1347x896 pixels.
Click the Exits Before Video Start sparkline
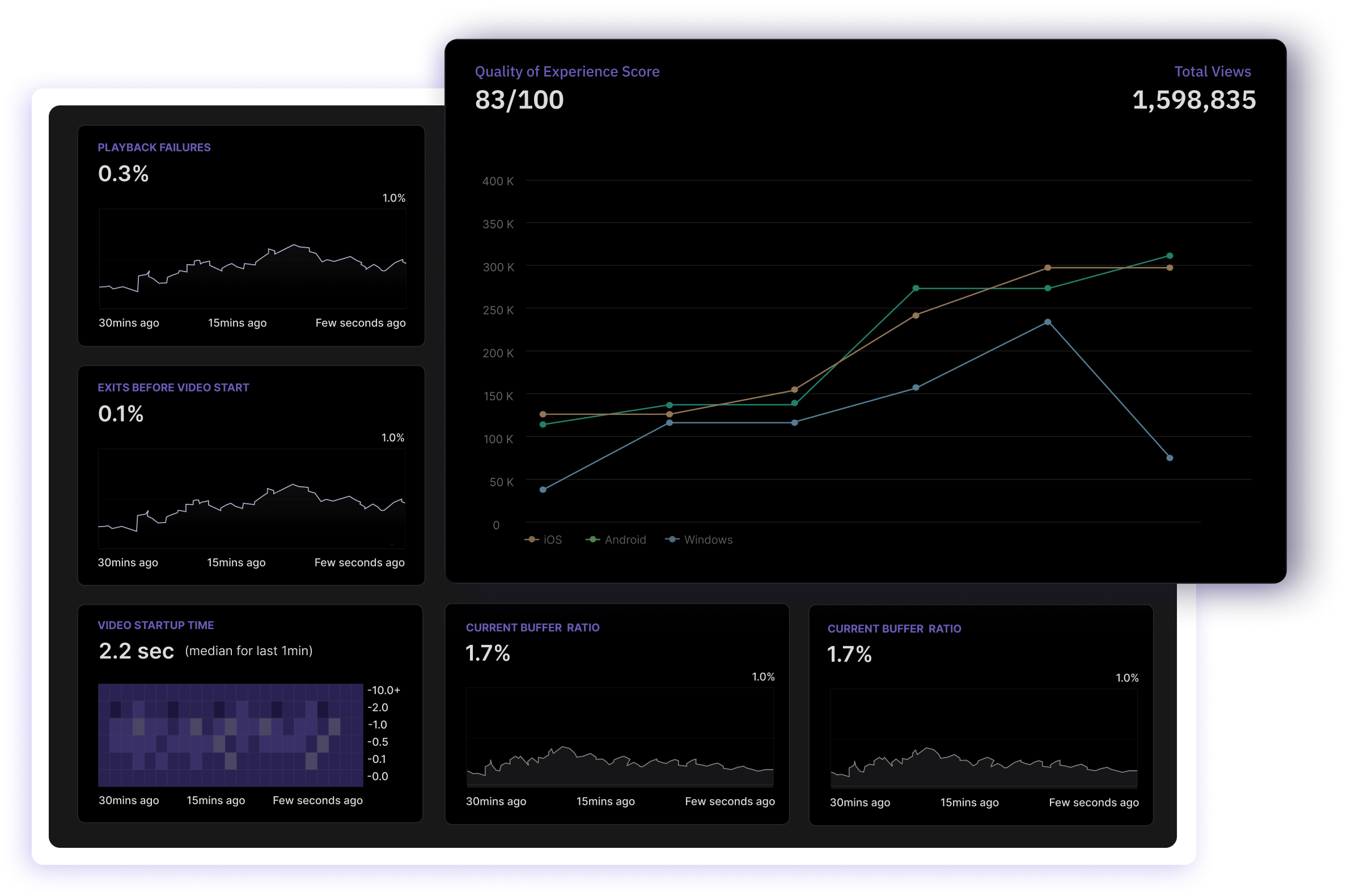252,498
